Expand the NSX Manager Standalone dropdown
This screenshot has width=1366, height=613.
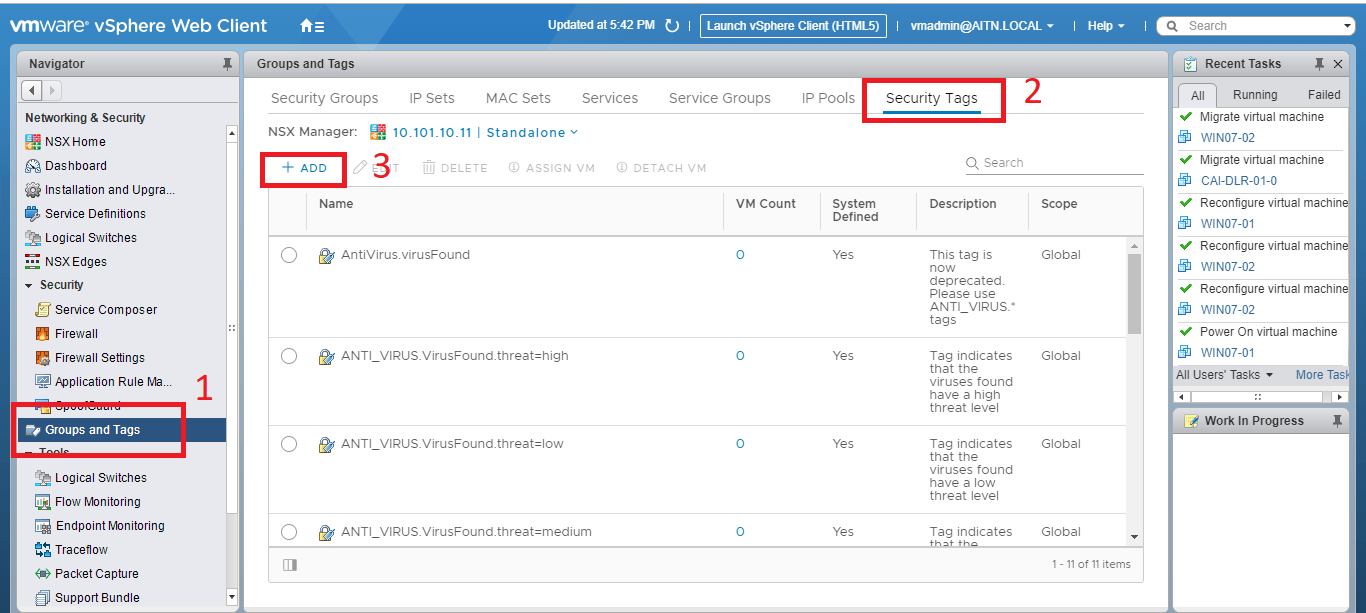(x=573, y=132)
